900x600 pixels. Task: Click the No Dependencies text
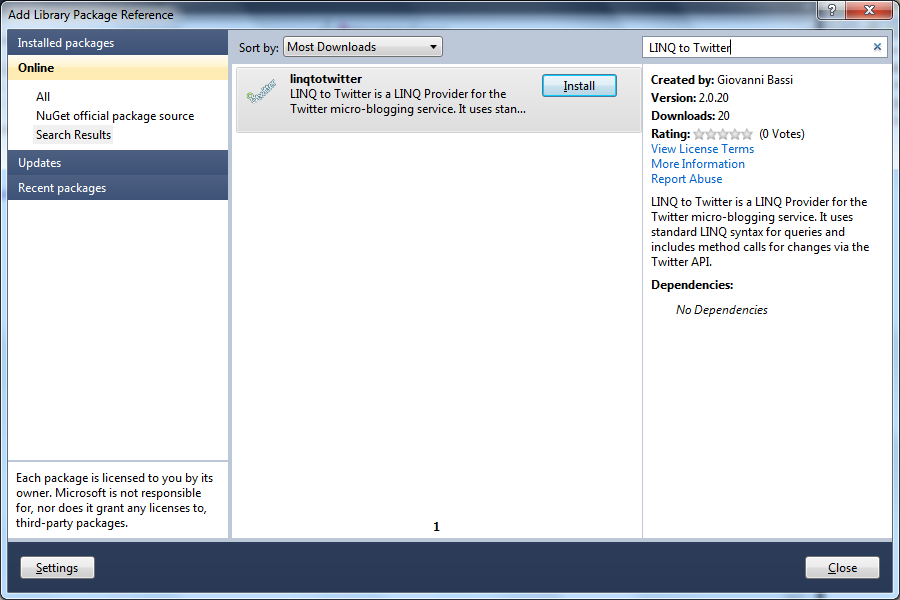[x=721, y=310]
